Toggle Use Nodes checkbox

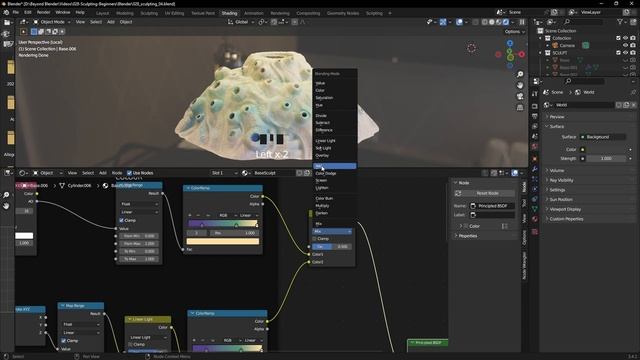(x=129, y=173)
